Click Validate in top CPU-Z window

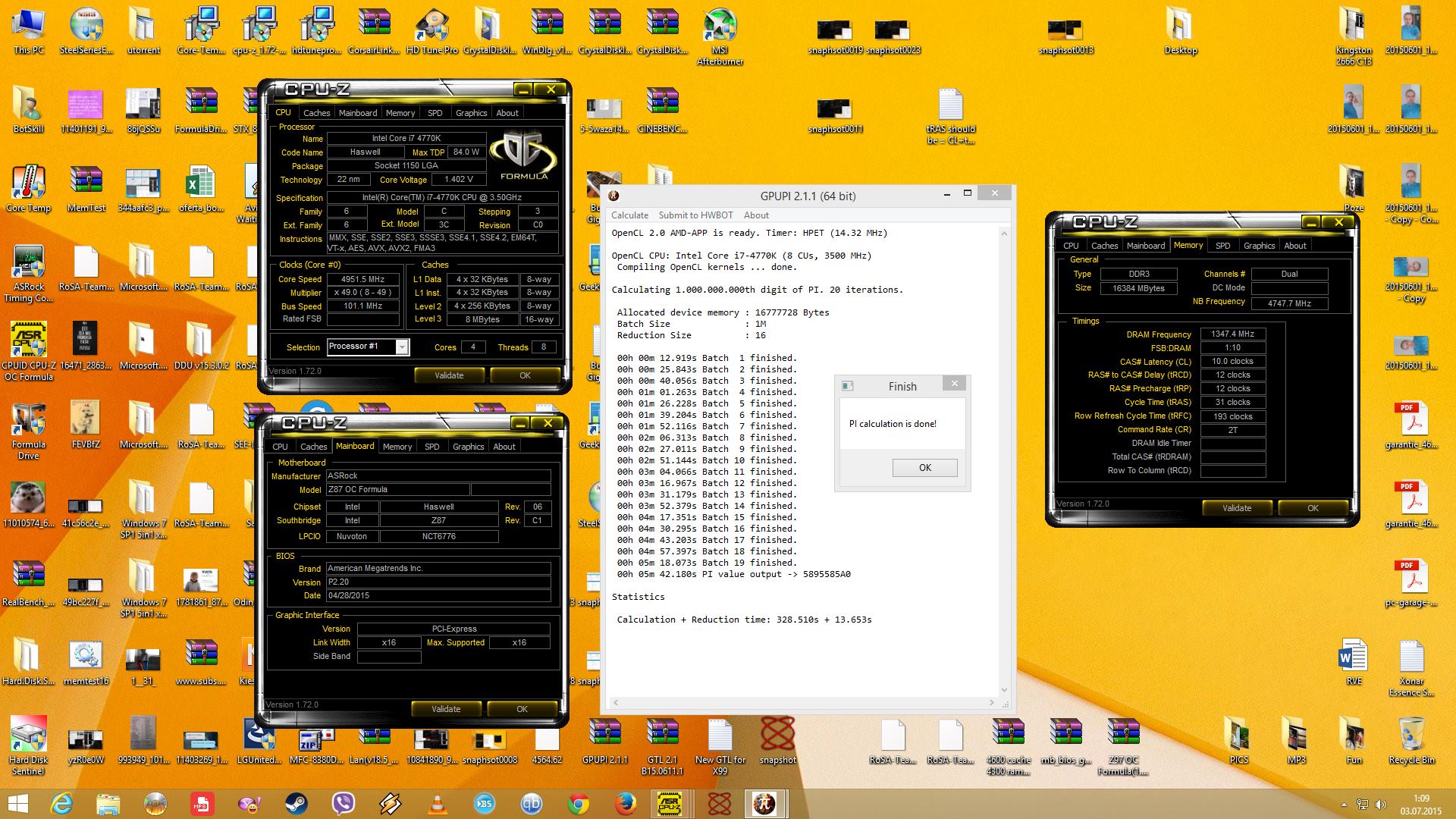pos(449,375)
